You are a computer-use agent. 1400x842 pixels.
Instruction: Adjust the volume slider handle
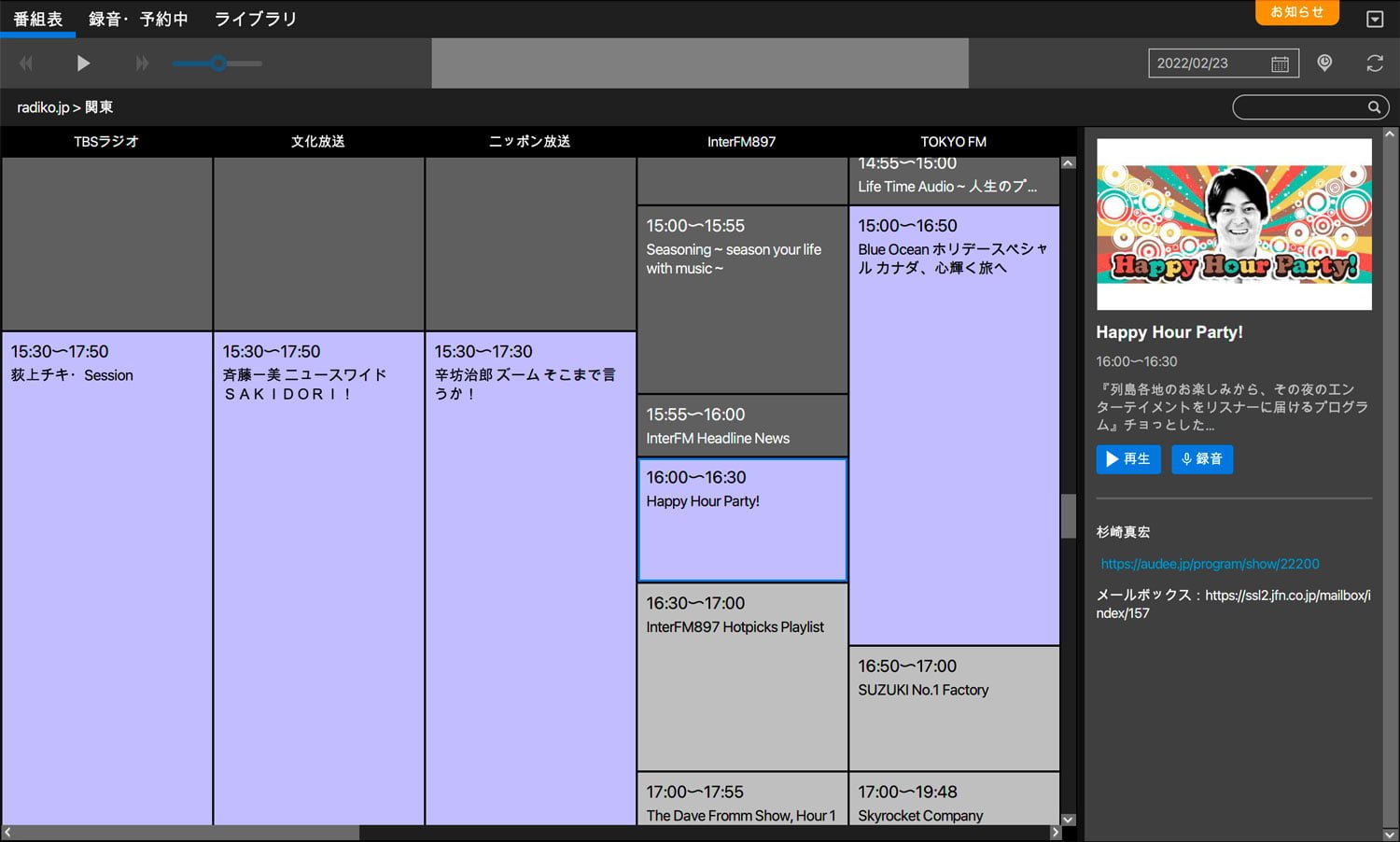[218, 63]
